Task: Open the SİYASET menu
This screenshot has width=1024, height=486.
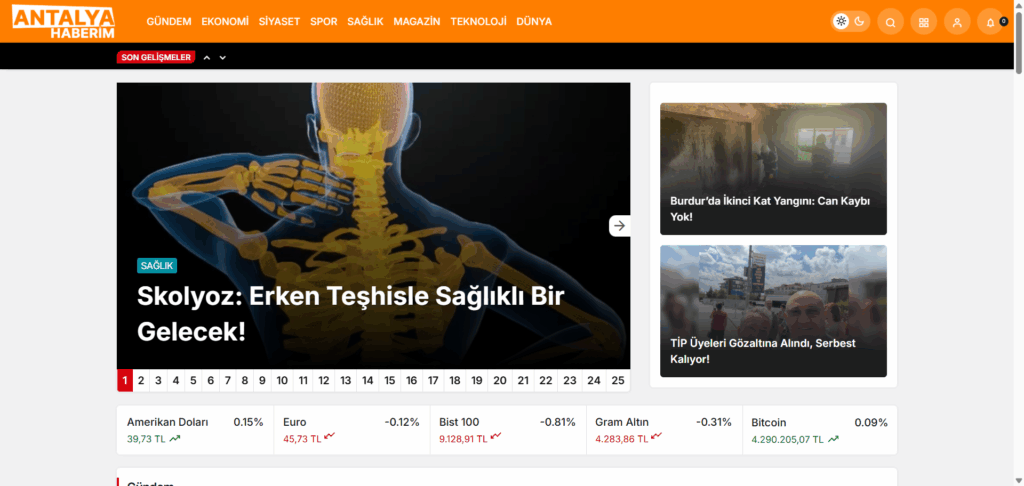Action: (280, 22)
